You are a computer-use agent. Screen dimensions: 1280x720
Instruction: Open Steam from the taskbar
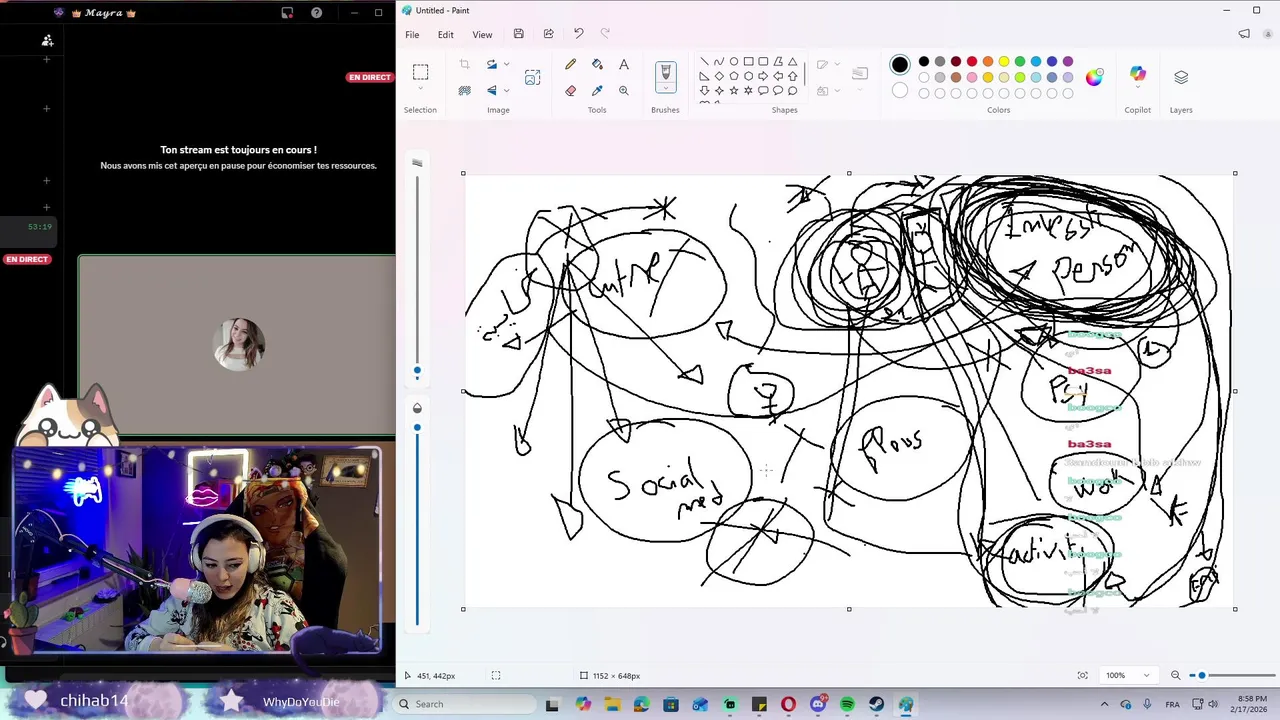(x=877, y=704)
